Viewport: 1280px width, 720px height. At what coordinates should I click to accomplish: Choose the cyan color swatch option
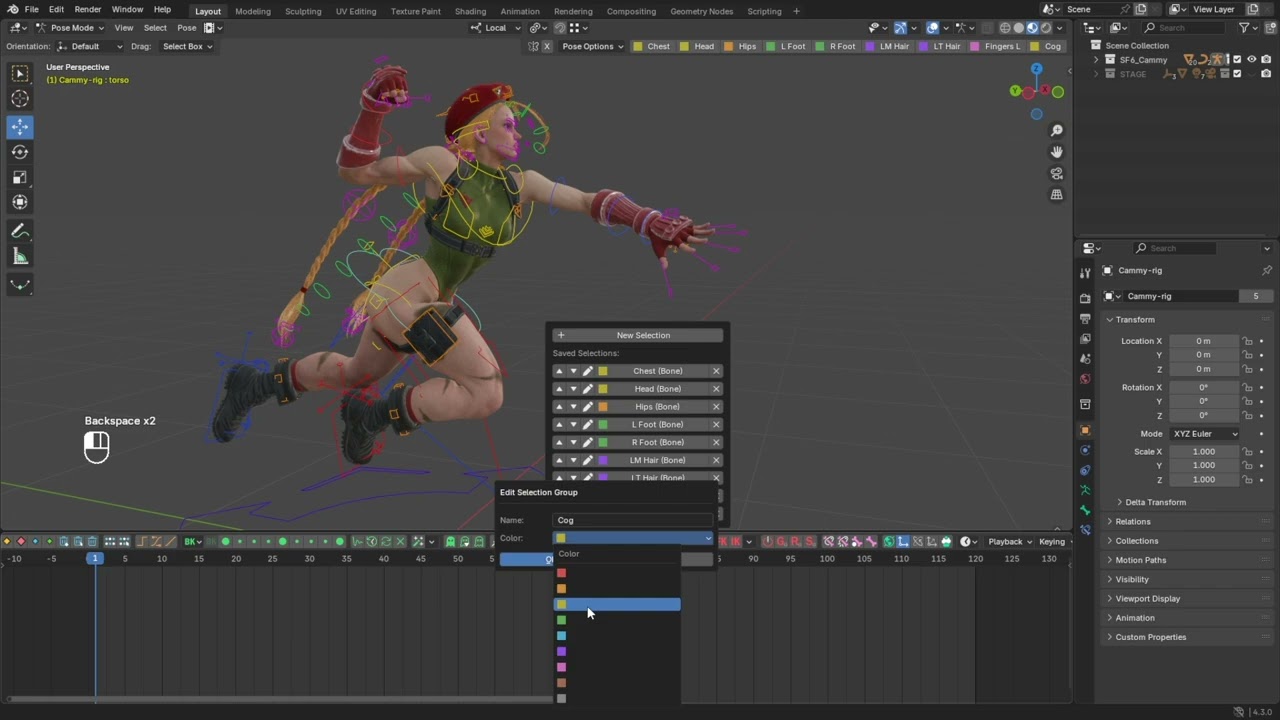tap(562, 636)
